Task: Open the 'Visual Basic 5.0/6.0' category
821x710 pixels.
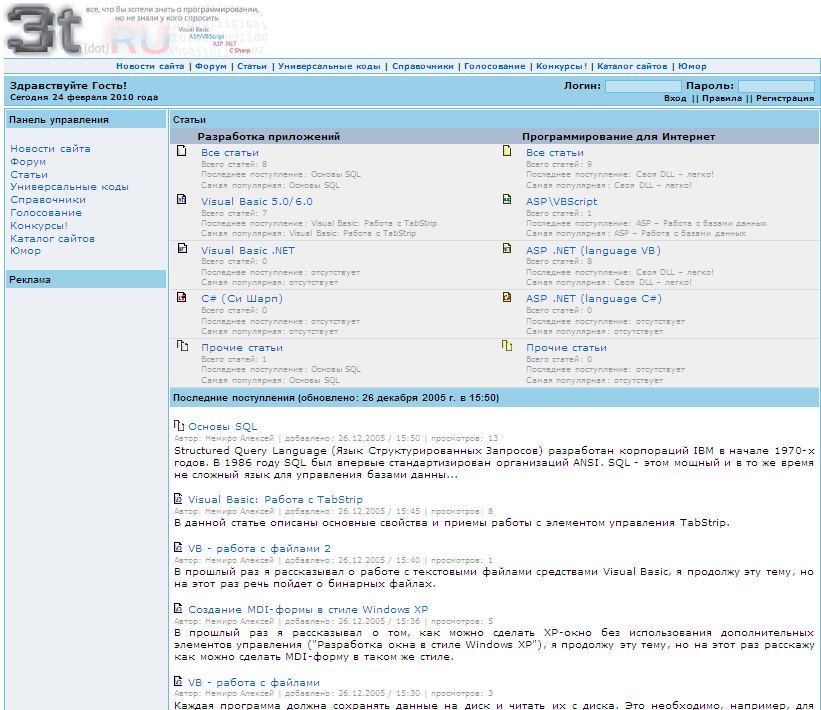Action: pos(257,202)
